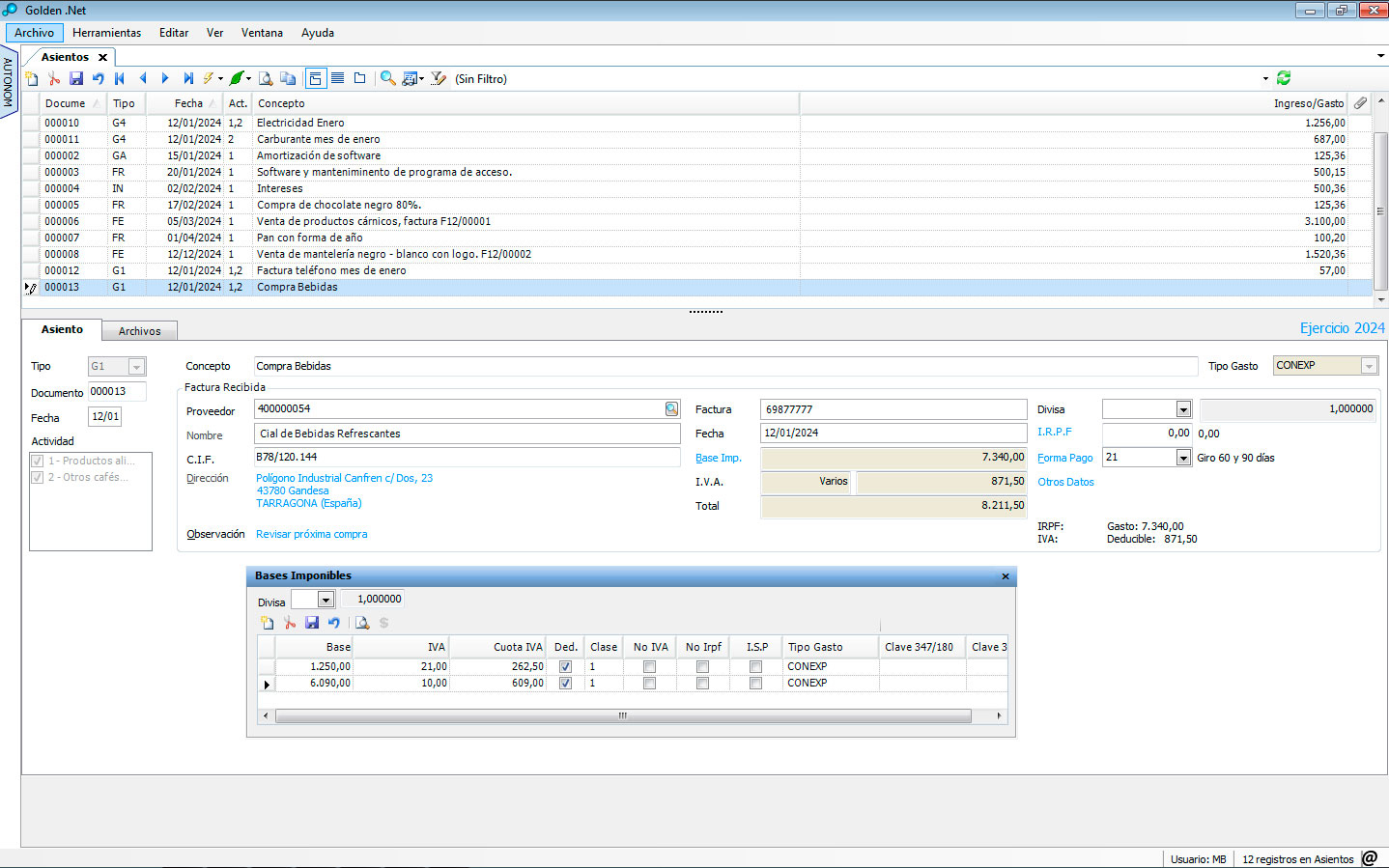
Task: Open the invoice Divisa dropdown
Action: pos(1183,409)
